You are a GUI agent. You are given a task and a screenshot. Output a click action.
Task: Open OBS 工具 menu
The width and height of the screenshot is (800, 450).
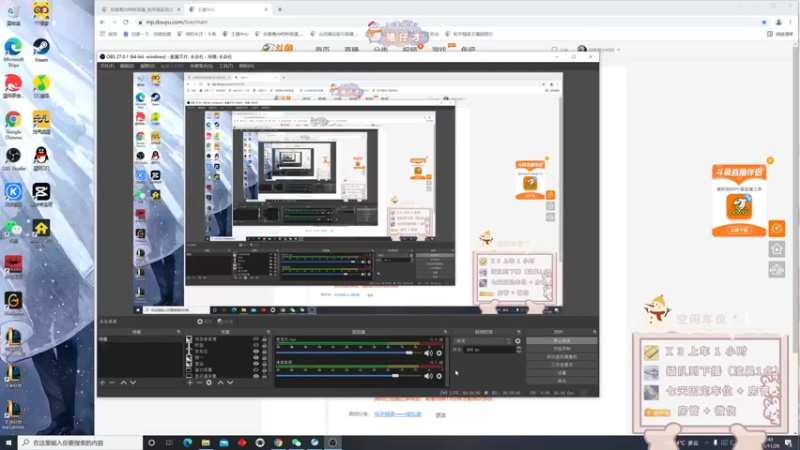(226, 66)
